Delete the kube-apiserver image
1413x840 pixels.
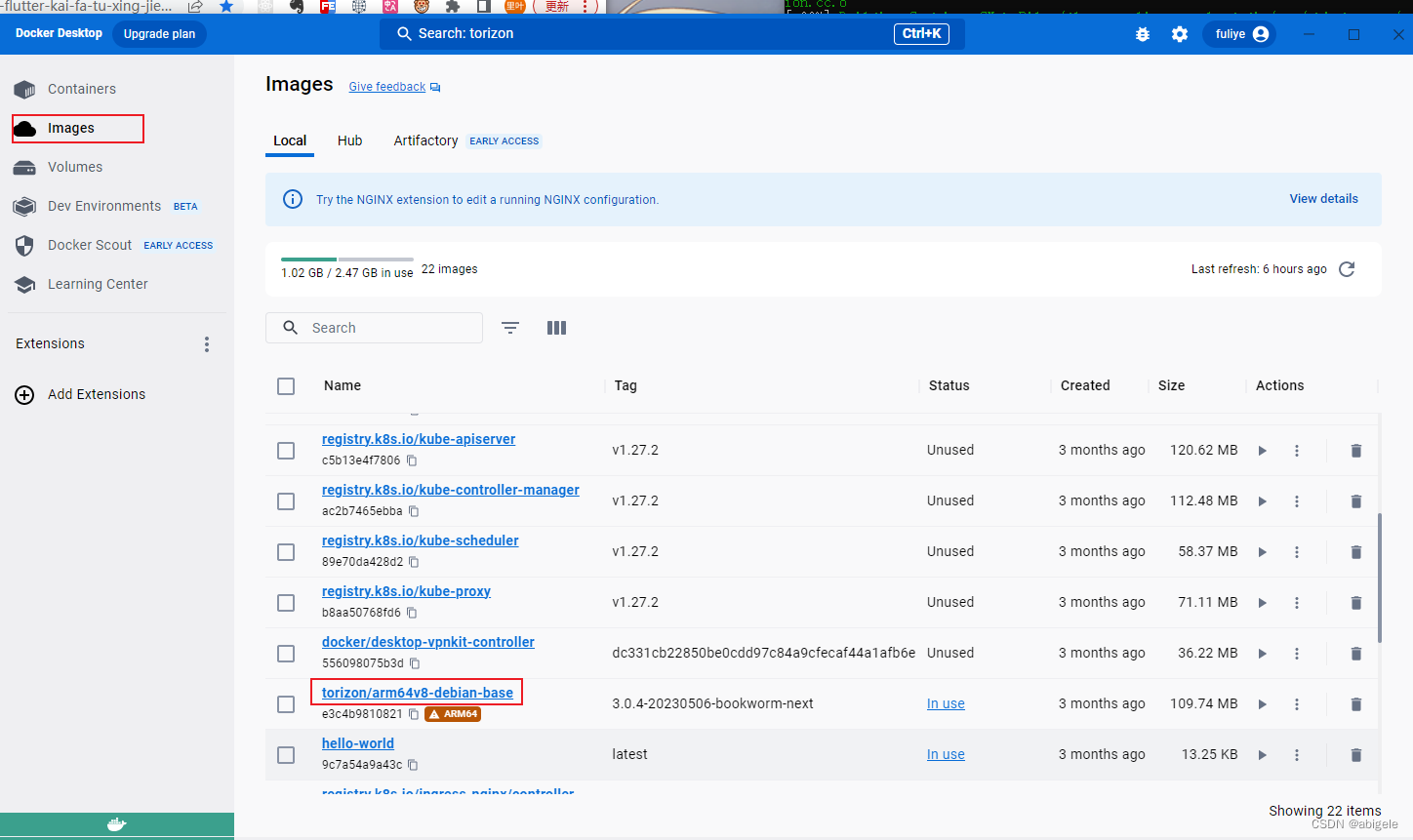coord(1355,451)
